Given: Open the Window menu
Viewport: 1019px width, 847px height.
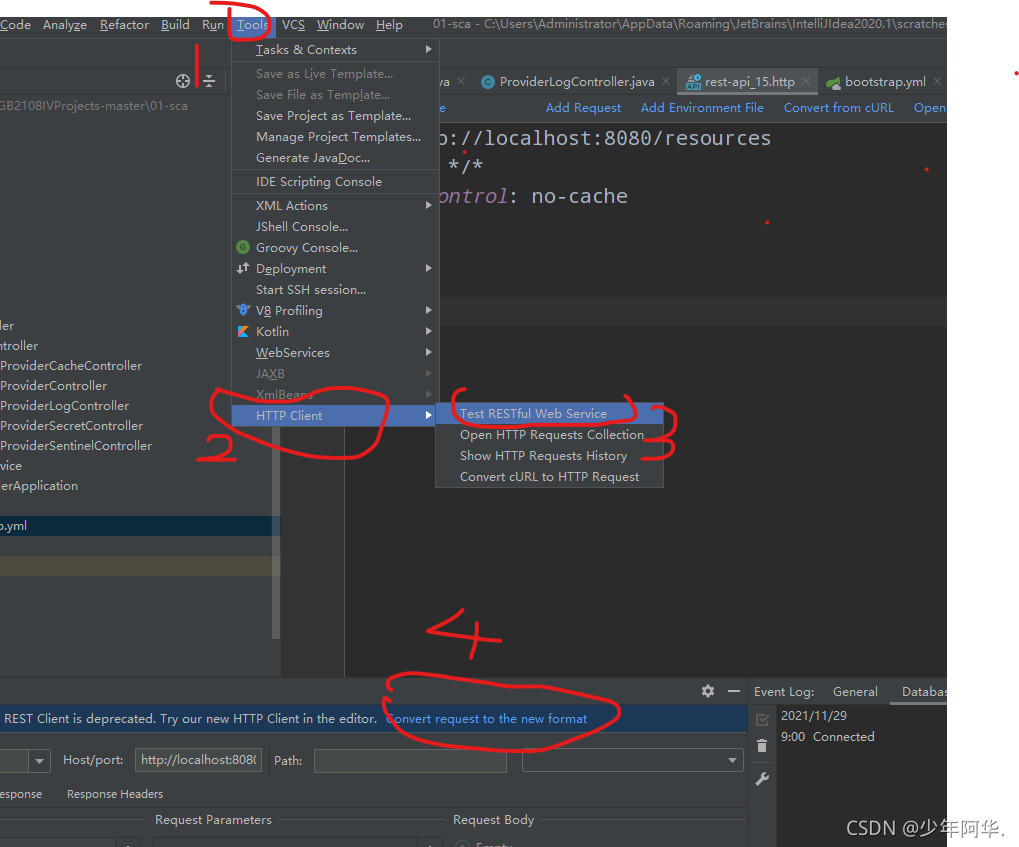Looking at the screenshot, I should pyautogui.click(x=340, y=25).
